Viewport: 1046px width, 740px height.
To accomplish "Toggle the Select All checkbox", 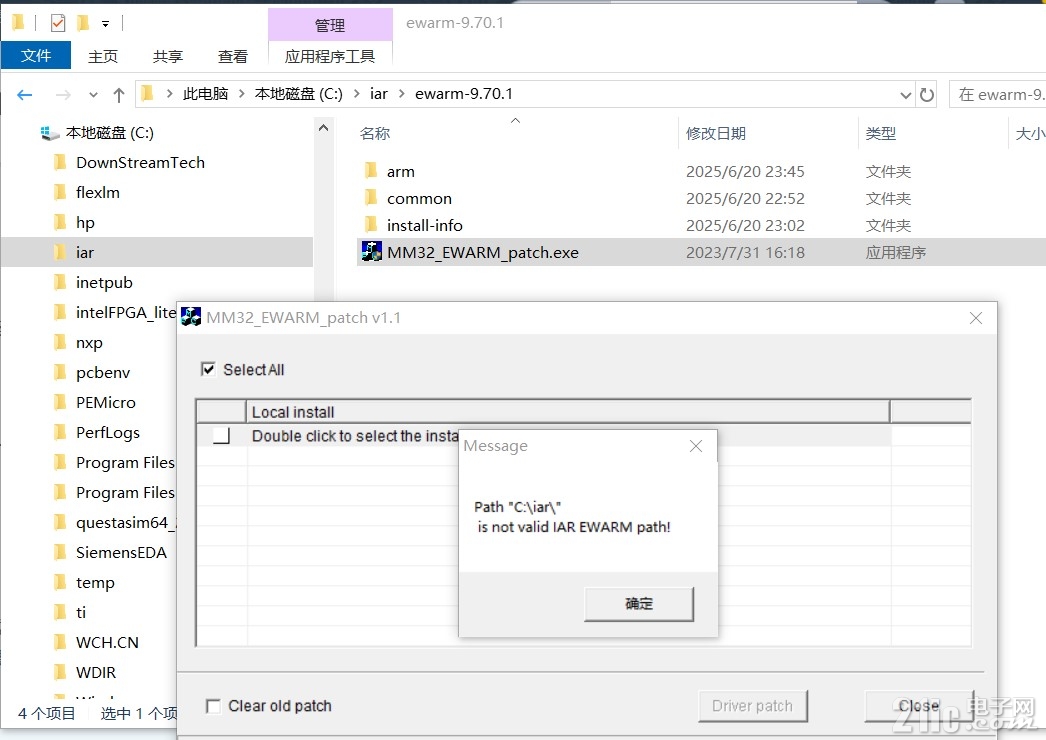I will (208, 369).
